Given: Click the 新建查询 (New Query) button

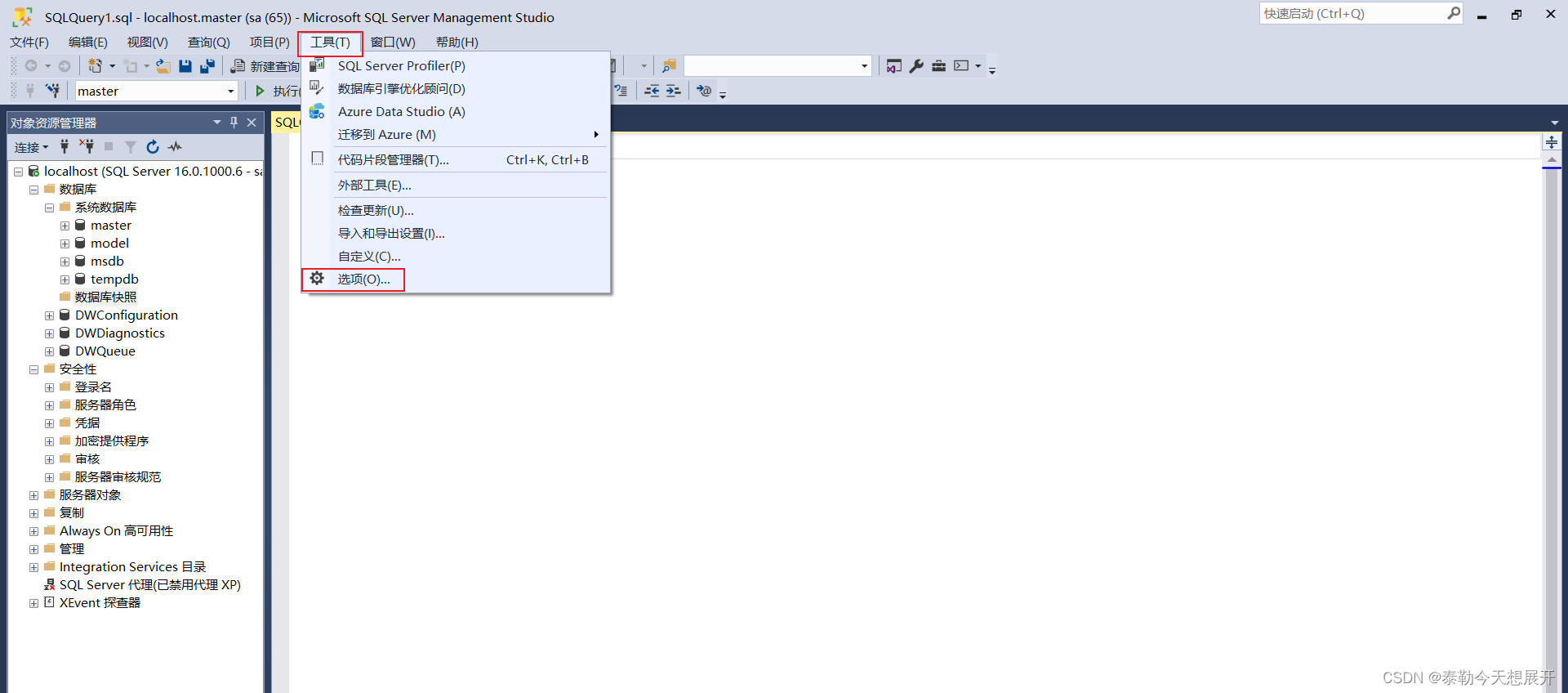Looking at the screenshot, I should [x=266, y=66].
